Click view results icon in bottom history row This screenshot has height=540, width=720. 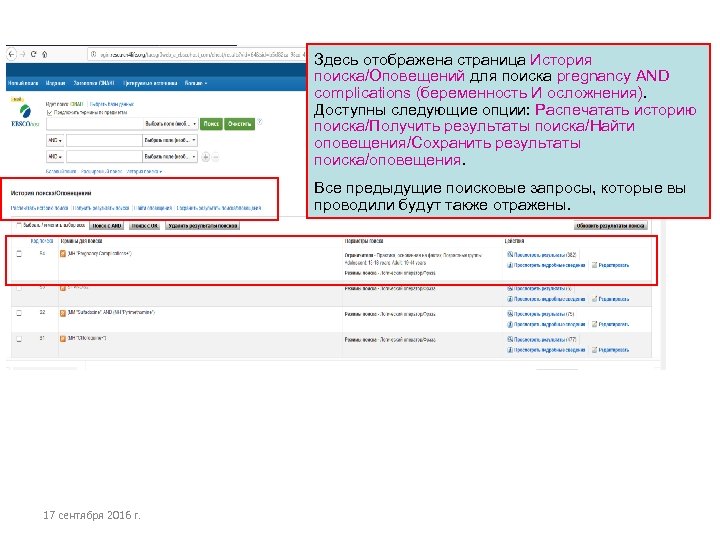tap(510, 340)
